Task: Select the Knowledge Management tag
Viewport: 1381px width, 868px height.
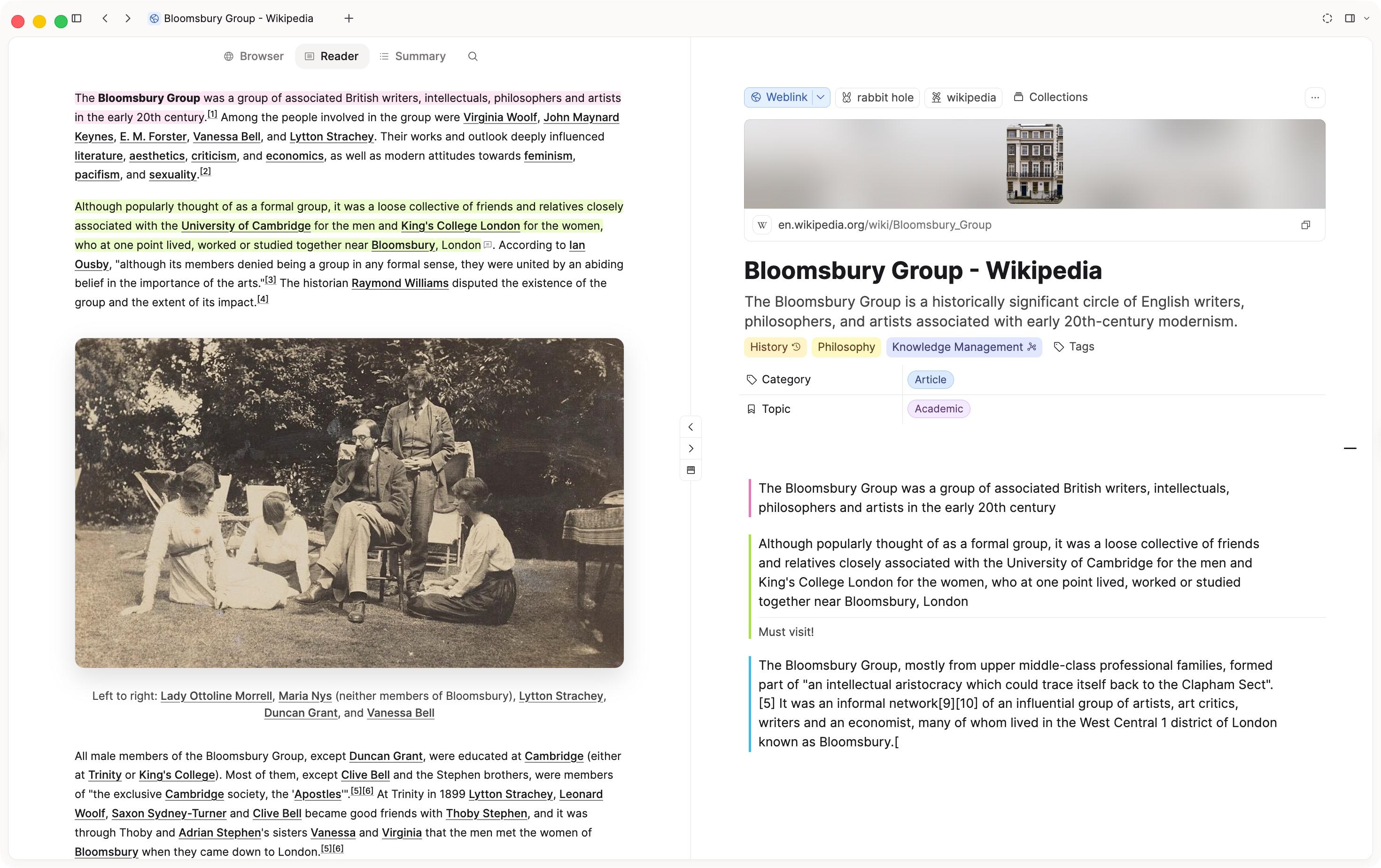Action: pyautogui.click(x=963, y=347)
